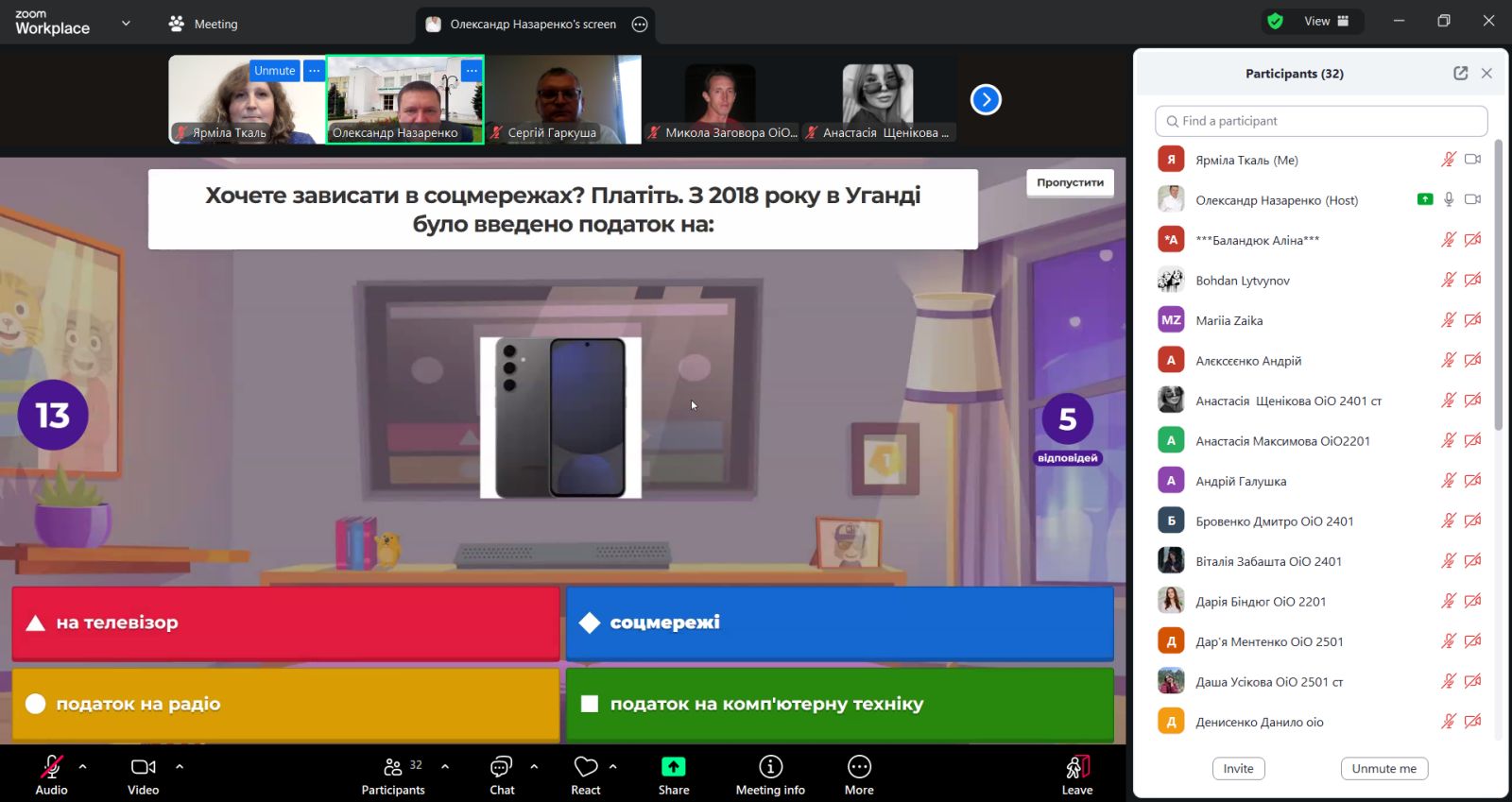Click the Find a participant search field
1512x802 pixels.
click(x=1320, y=121)
